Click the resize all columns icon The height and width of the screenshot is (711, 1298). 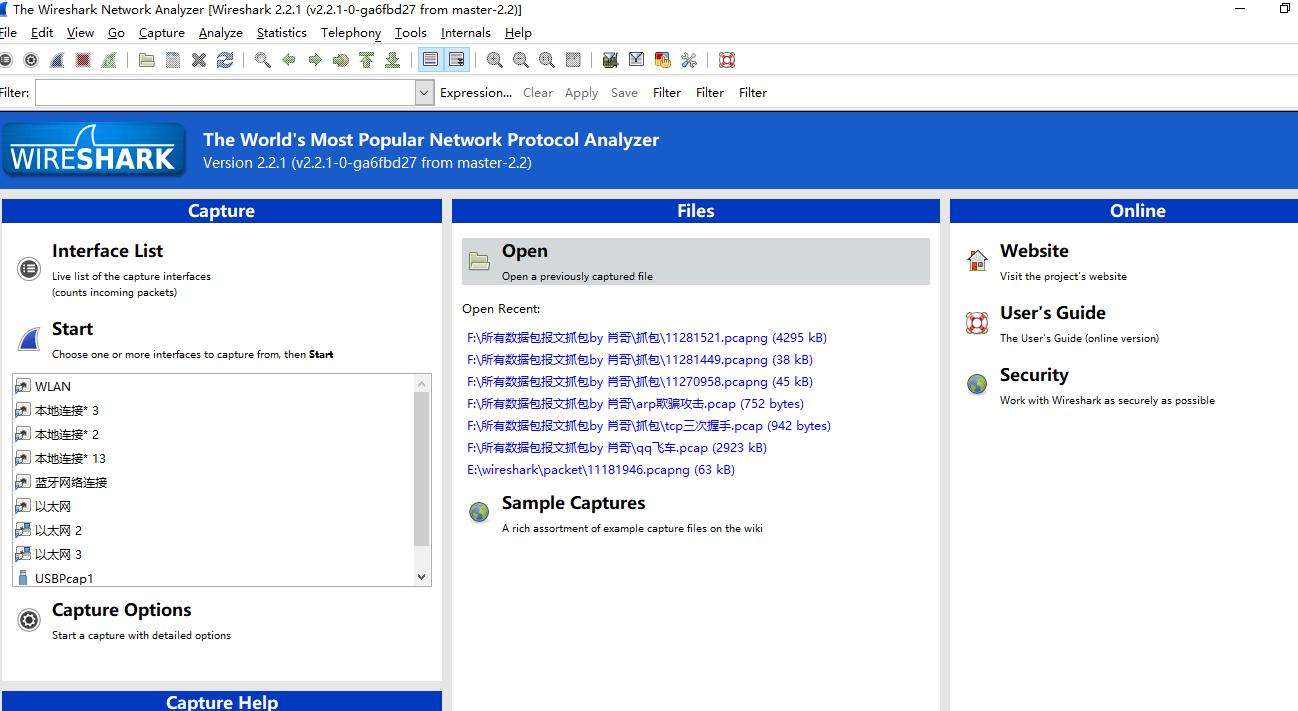point(573,60)
